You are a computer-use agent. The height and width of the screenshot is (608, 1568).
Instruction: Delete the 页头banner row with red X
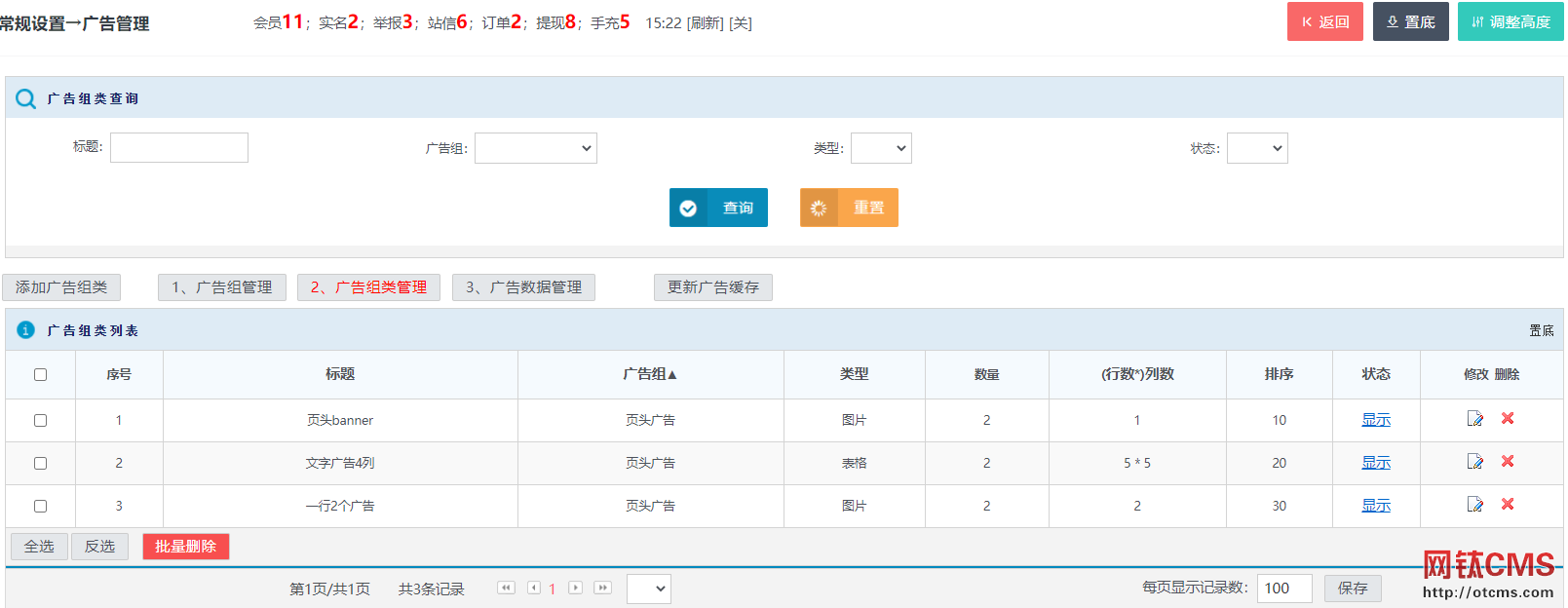(x=1508, y=419)
